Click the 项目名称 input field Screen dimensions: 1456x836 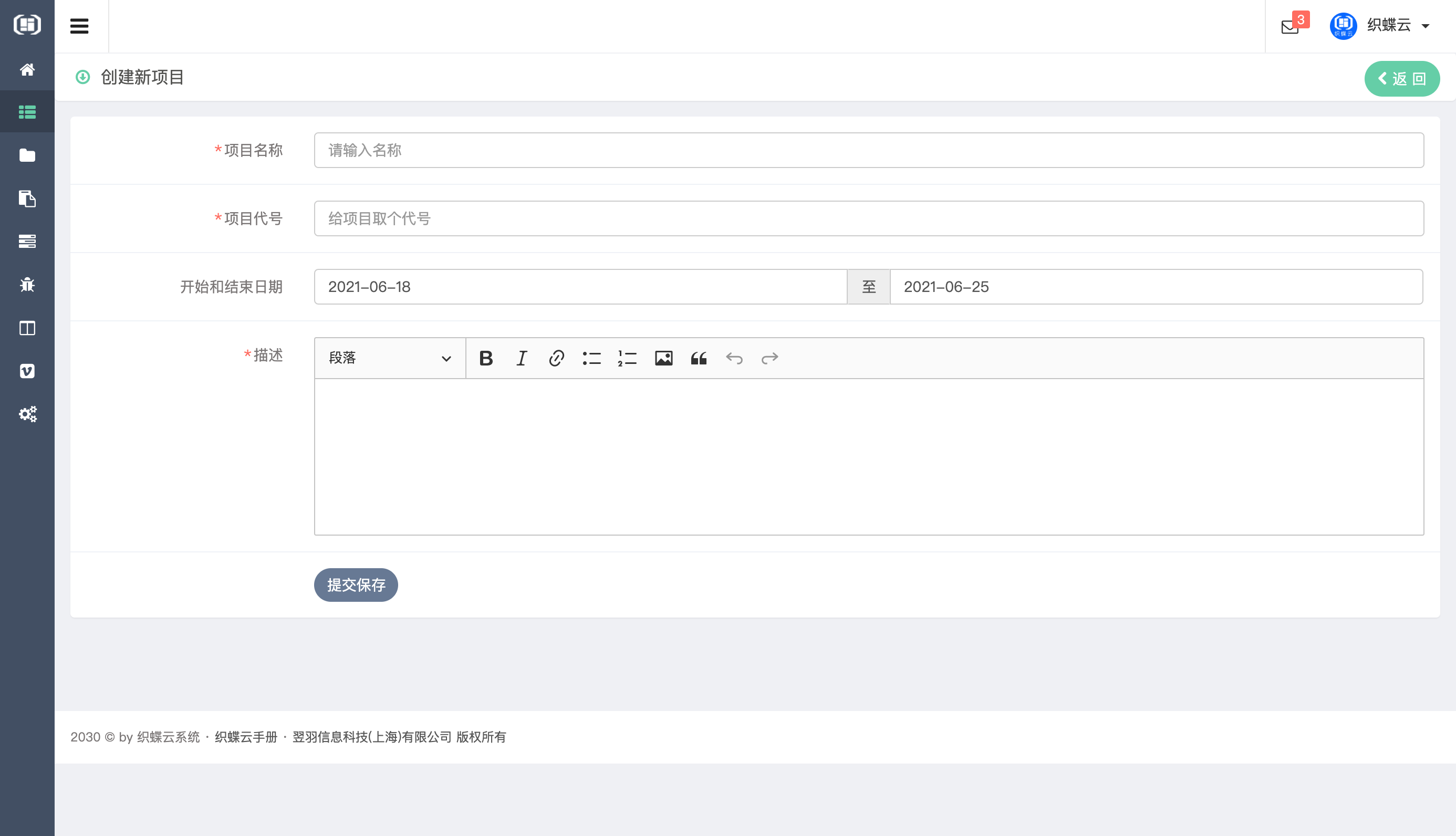[x=868, y=150]
